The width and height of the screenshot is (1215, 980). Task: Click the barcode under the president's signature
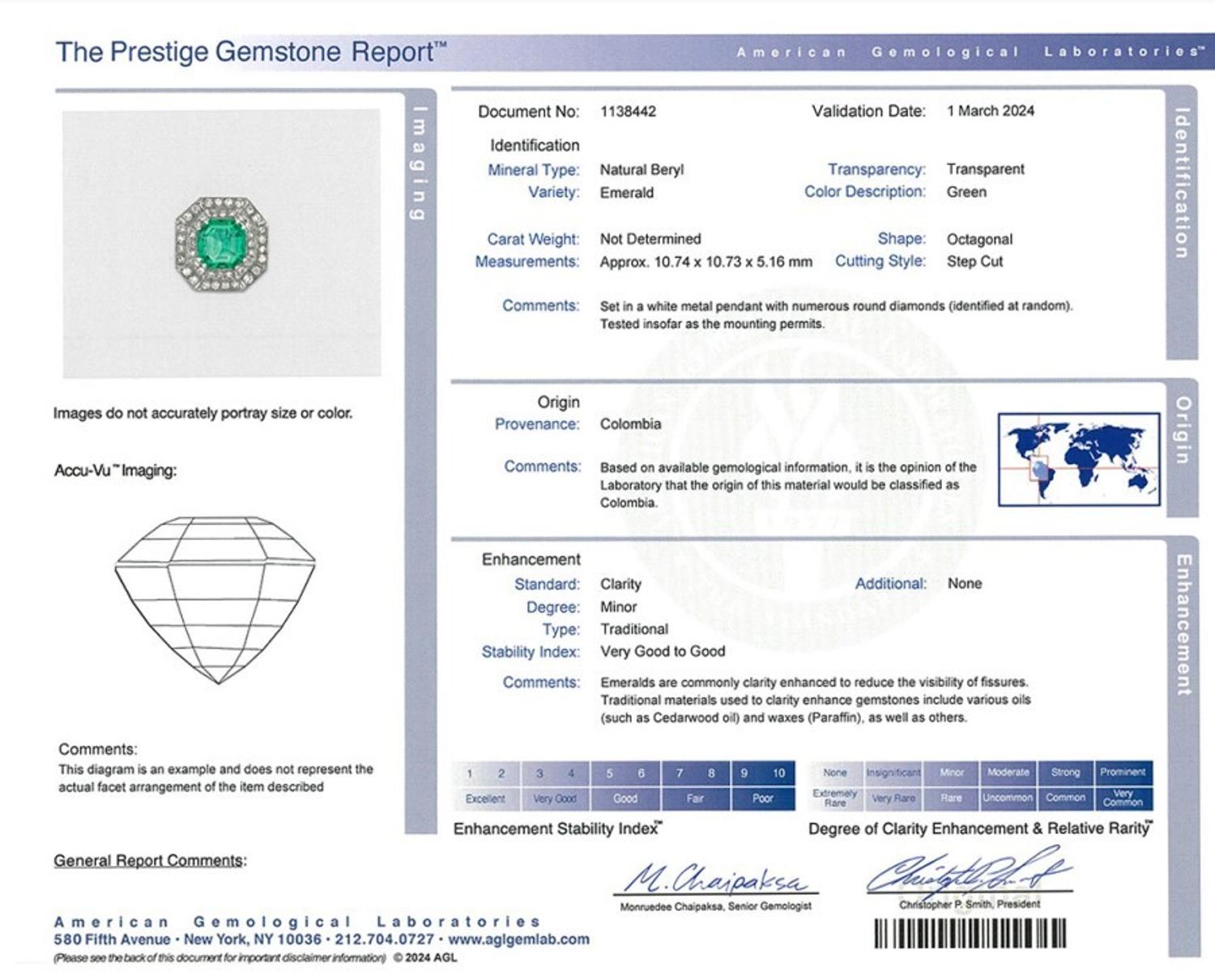(x=970, y=933)
